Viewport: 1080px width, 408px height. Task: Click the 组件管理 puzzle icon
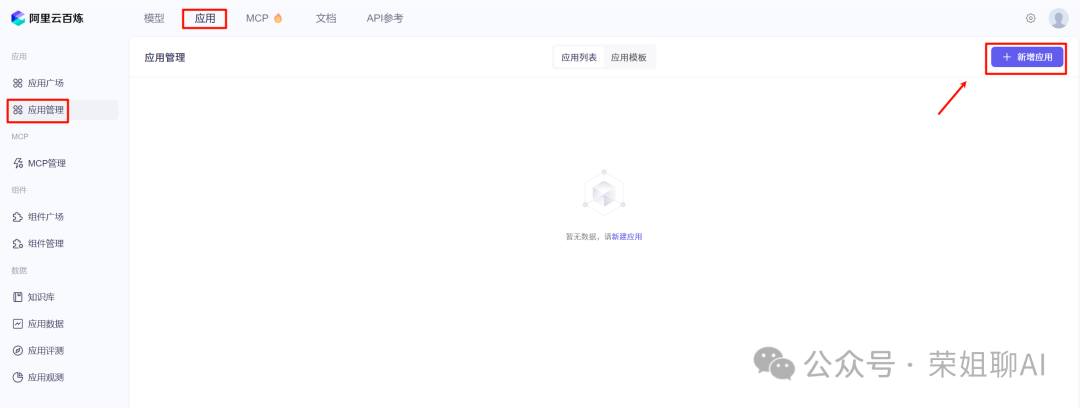coord(18,244)
